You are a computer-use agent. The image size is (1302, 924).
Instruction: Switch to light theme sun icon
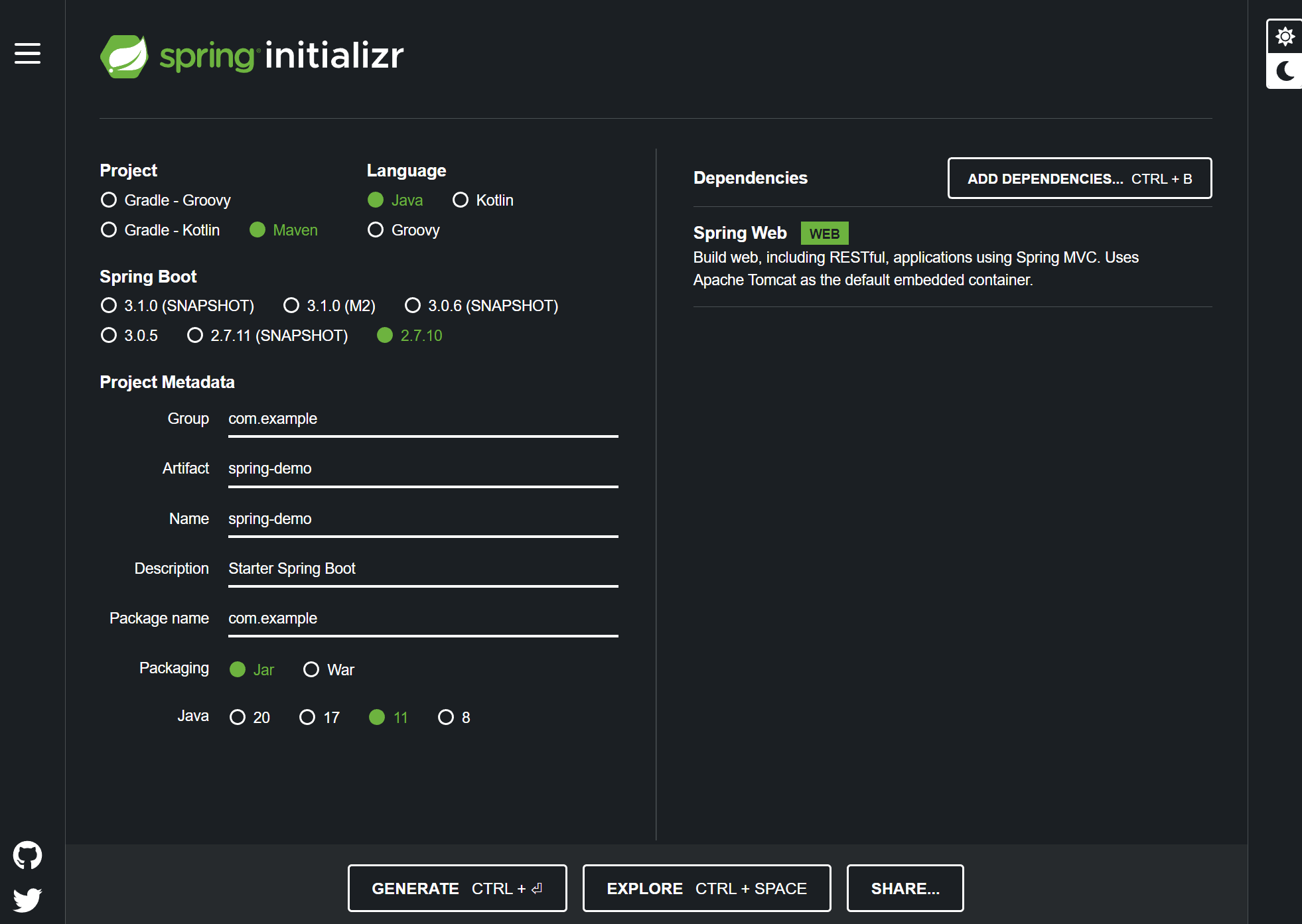point(1285,36)
